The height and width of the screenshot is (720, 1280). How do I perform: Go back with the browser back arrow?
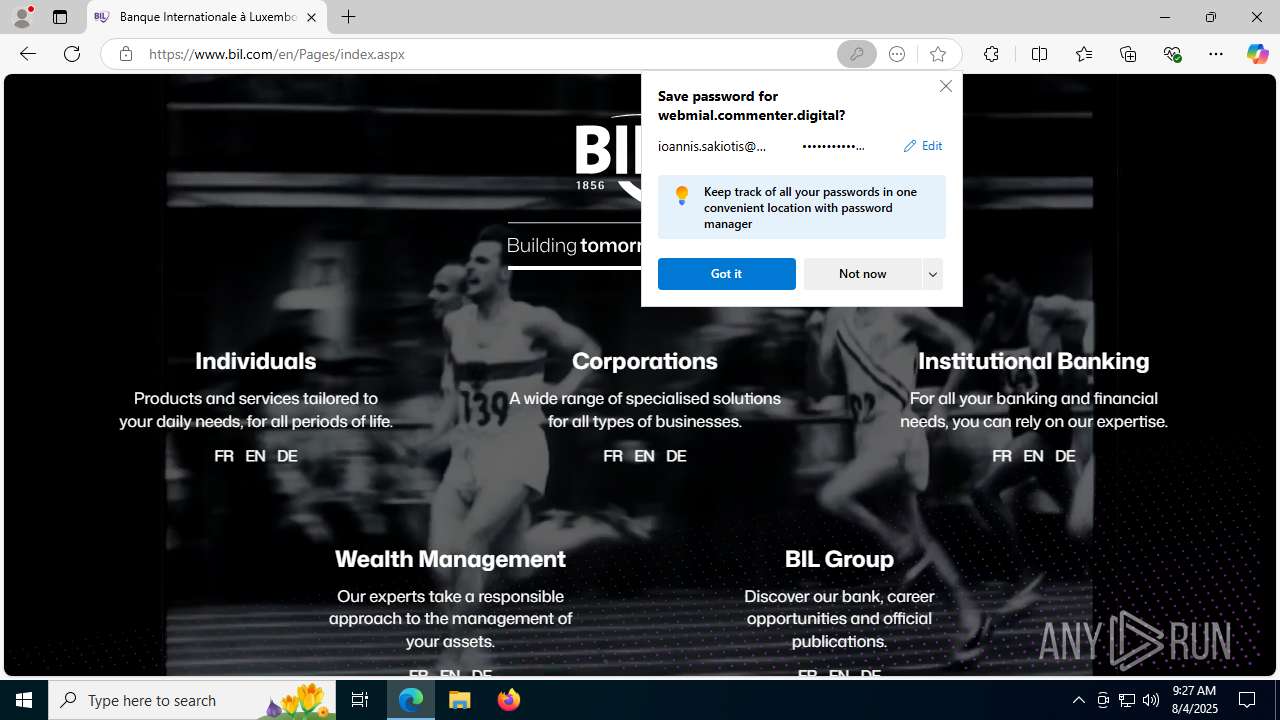[x=28, y=54]
